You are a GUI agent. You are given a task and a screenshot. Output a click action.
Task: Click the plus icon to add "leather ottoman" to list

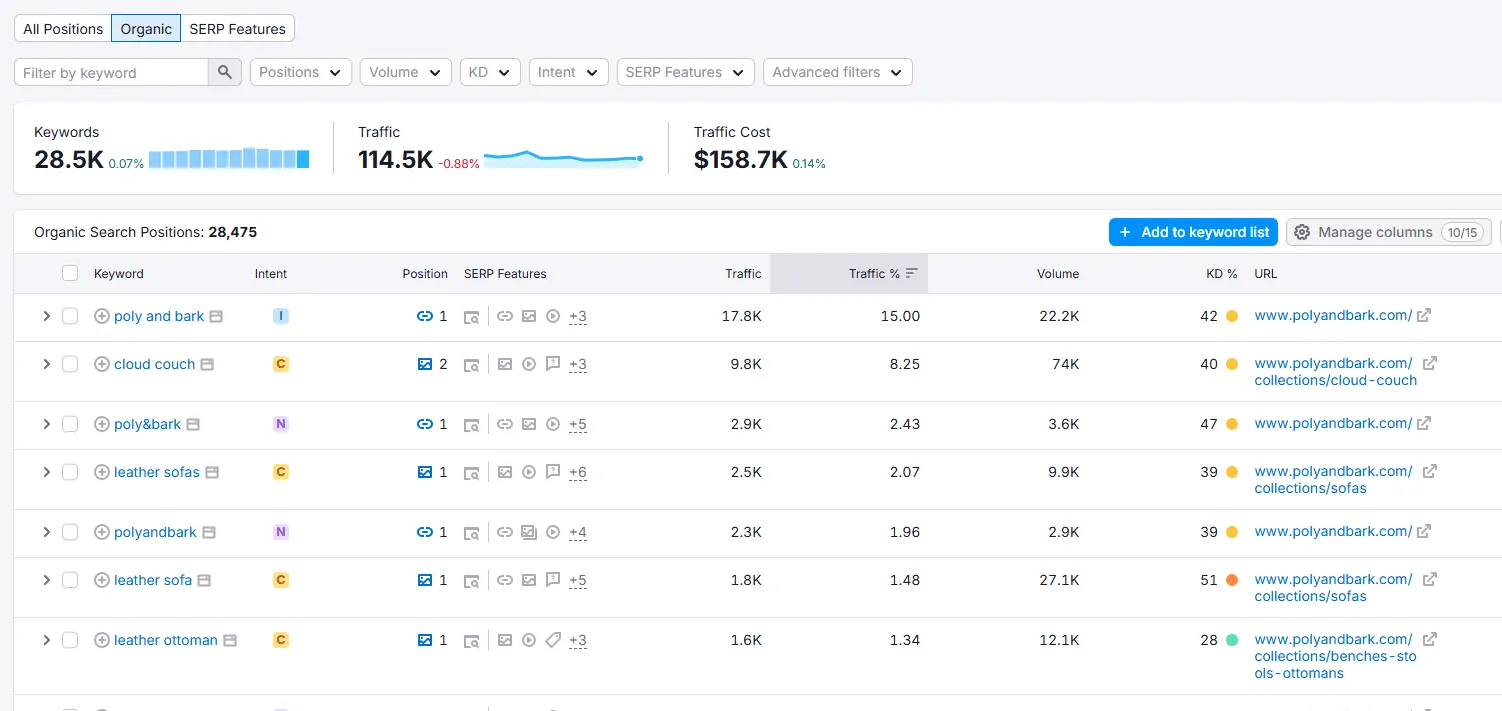(x=101, y=640)
